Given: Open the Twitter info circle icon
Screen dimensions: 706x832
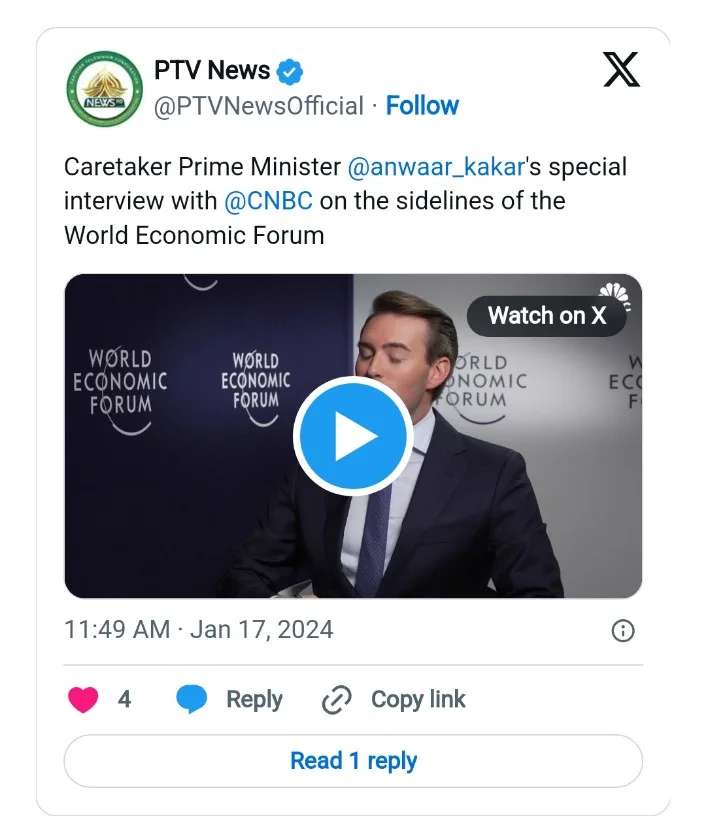Looking at the screenshot, I should click(x=622, y=630).
